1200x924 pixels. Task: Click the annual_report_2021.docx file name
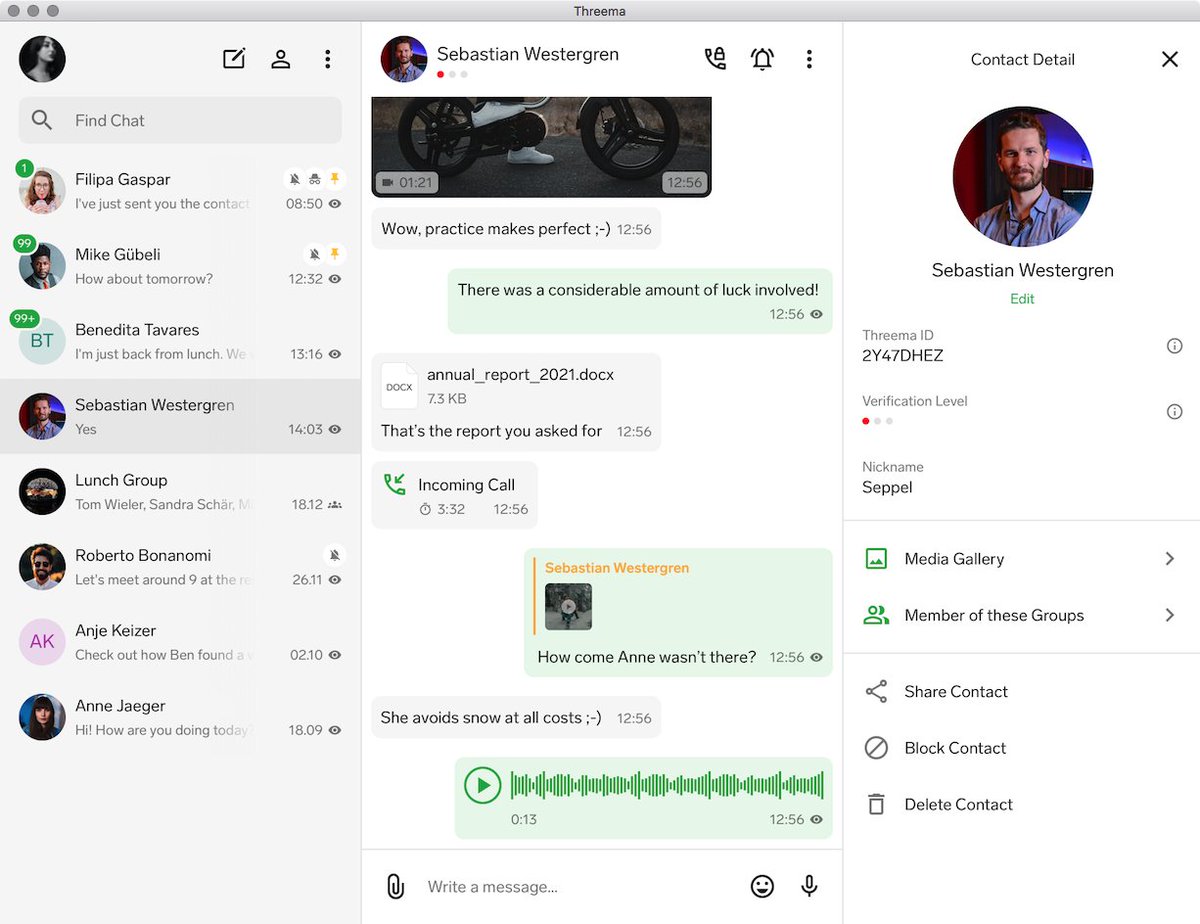tap(520, 375)
